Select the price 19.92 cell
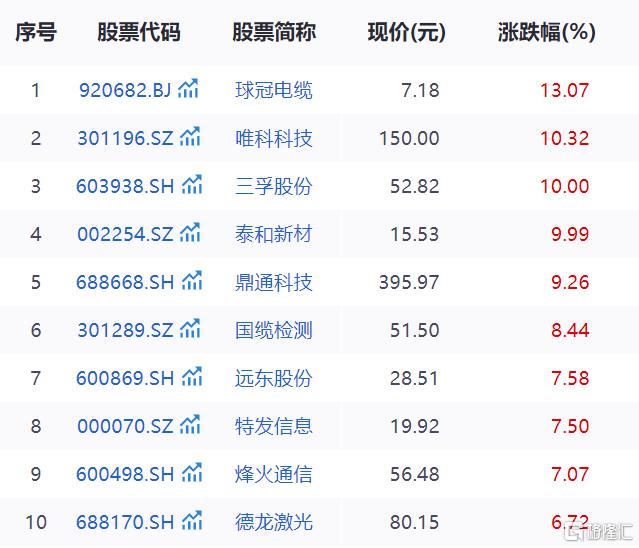This screenshot has width=639, height=548. click(x=415, y=426)
